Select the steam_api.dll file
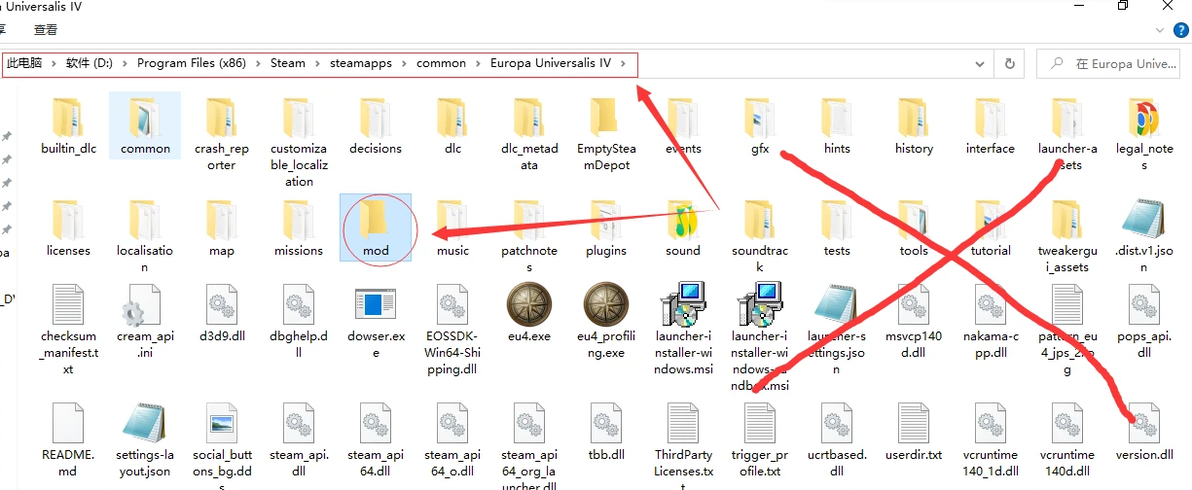1192x490 pixels. (x=299, y=439)
